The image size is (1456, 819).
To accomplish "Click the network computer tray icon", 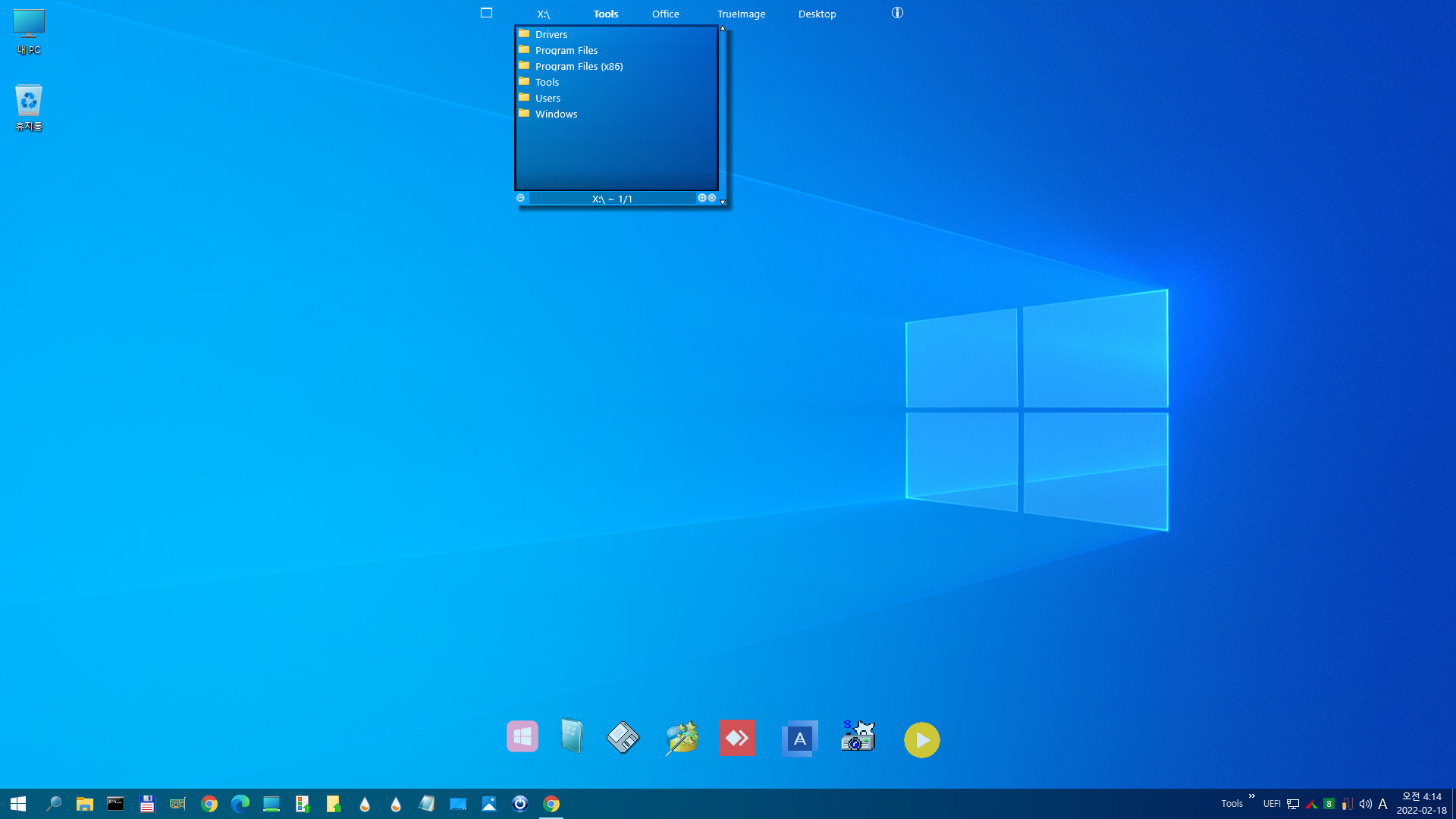I will point(1293,804).
